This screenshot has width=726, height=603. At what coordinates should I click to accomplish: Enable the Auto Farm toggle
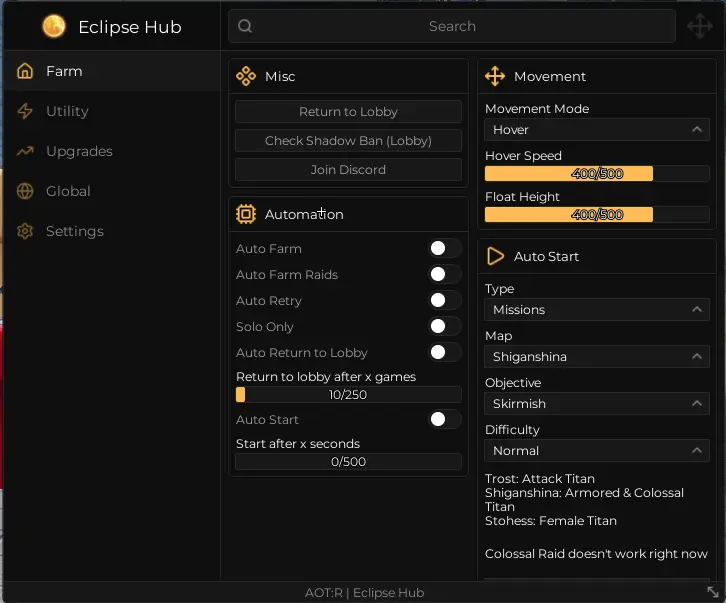444,248
